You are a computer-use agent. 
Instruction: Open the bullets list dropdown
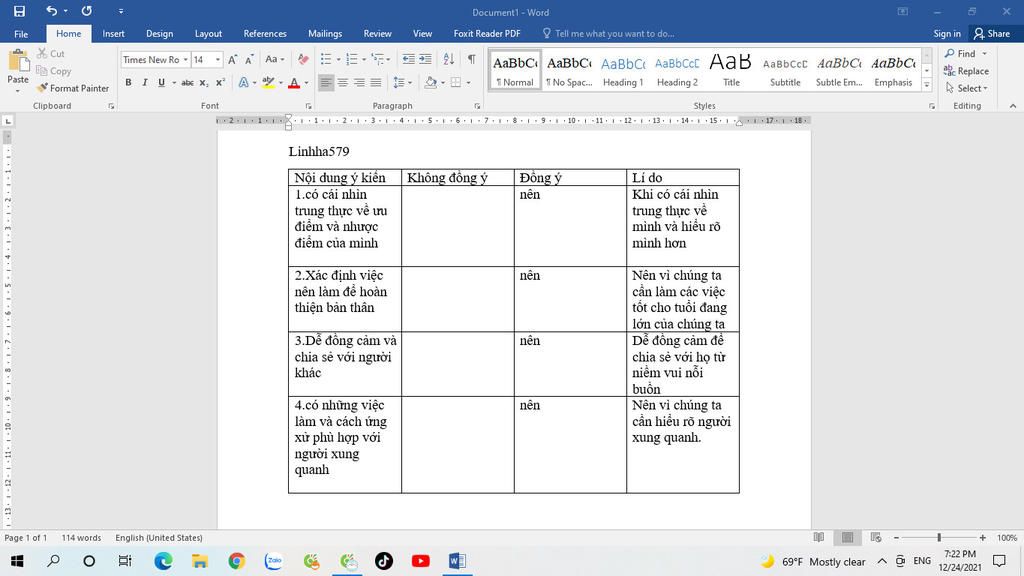tap(338, 59)
